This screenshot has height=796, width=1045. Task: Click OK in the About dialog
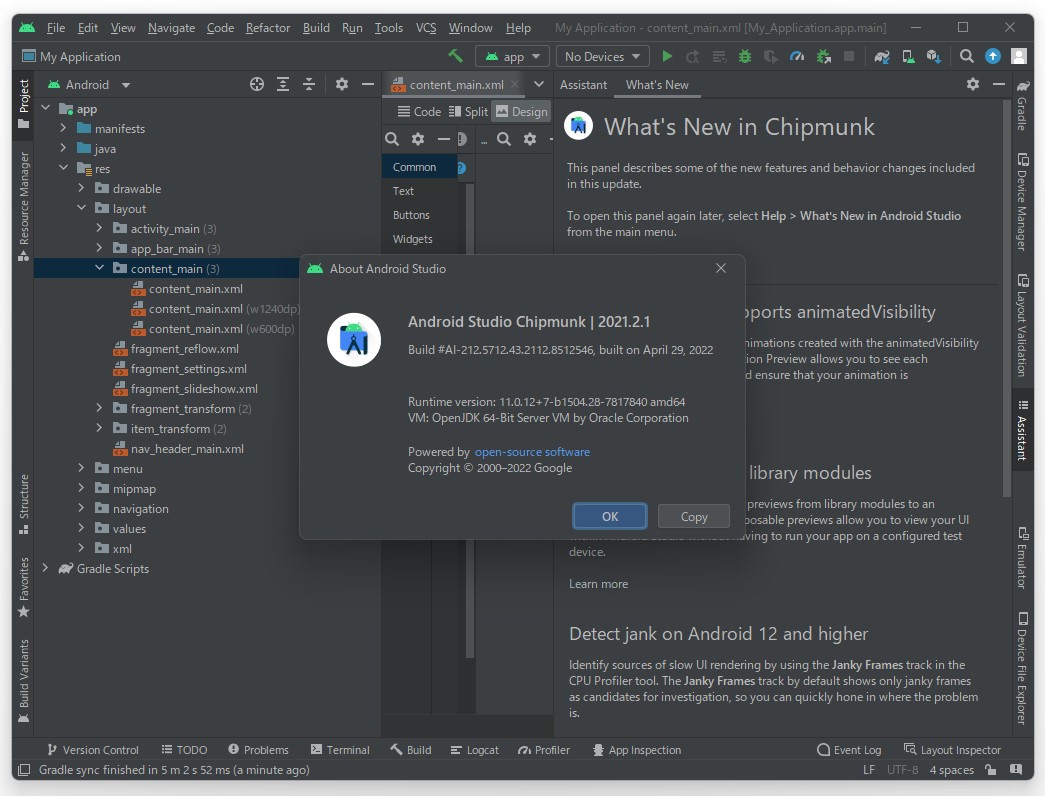coord(609,516)
